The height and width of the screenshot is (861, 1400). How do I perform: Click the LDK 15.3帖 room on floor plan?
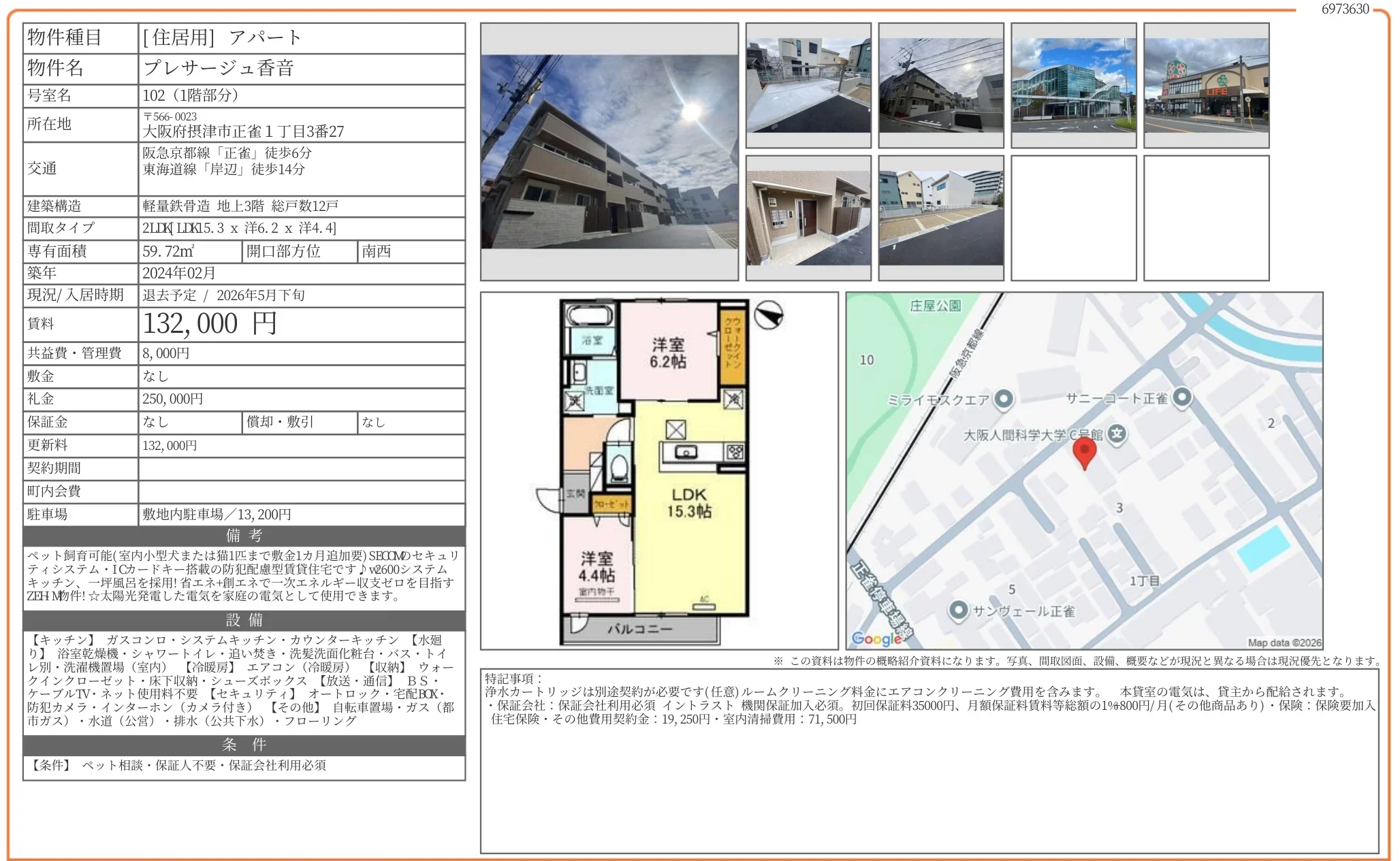[688, 502]
